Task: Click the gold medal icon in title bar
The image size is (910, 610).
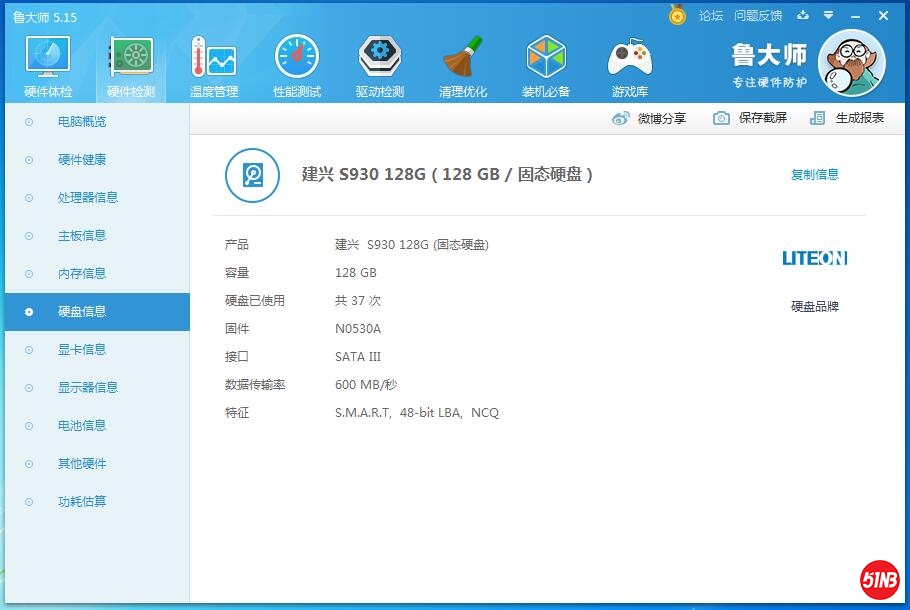Action: point(677,16)
